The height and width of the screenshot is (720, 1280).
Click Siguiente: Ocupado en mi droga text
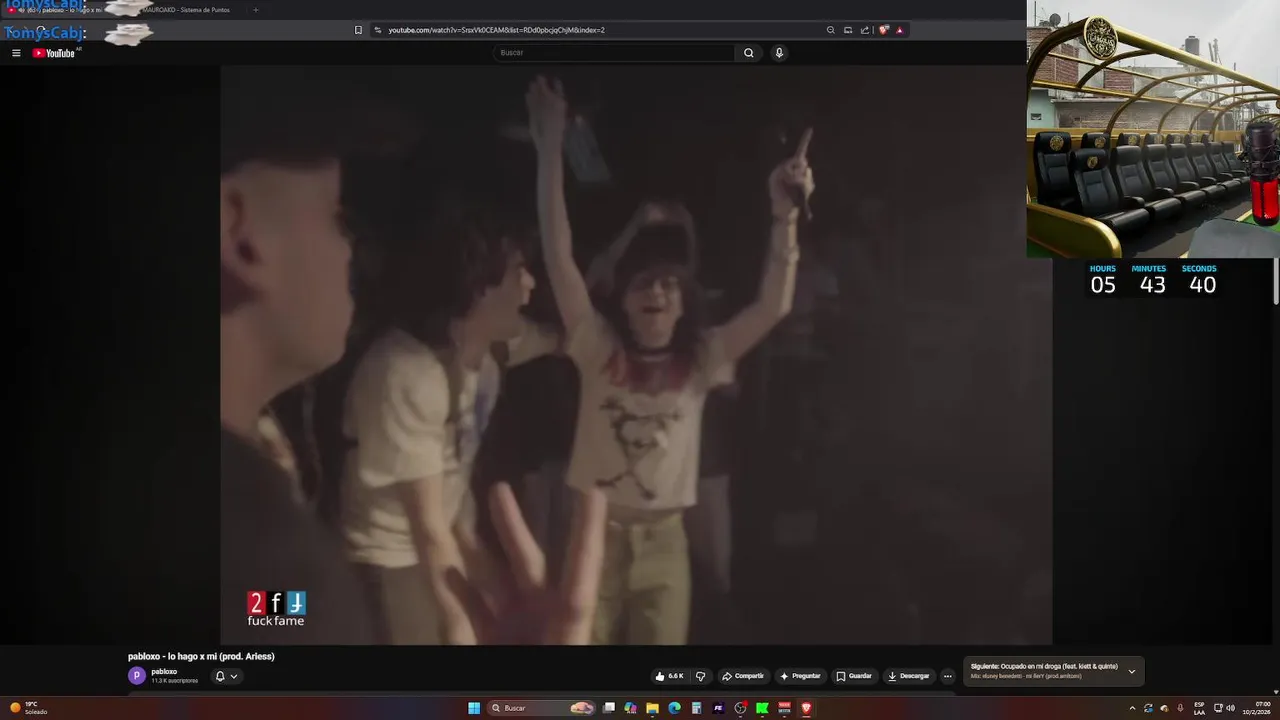(1044, 666)
